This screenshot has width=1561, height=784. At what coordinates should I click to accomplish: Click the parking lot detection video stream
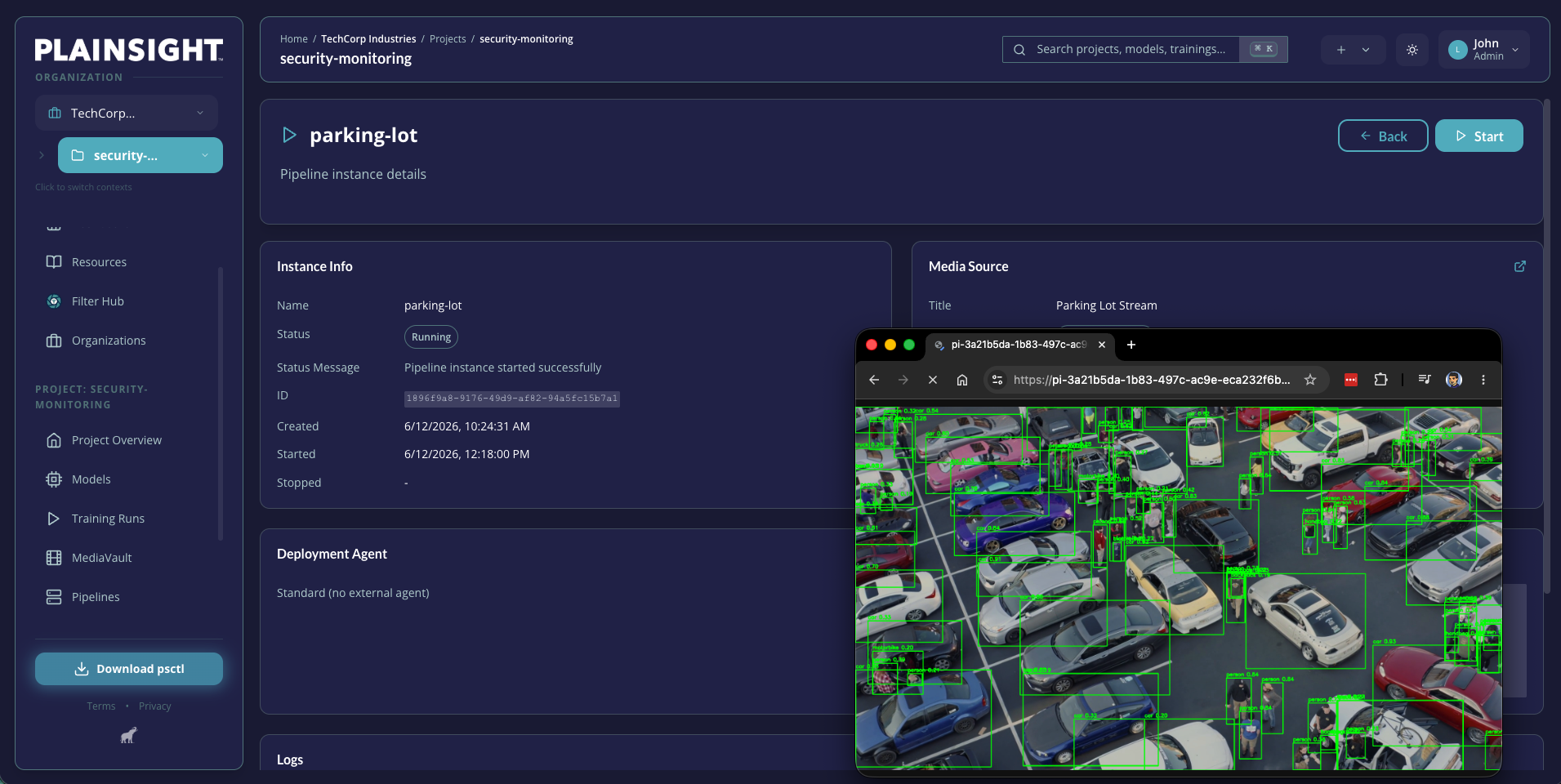click(x=1179, y=588)
